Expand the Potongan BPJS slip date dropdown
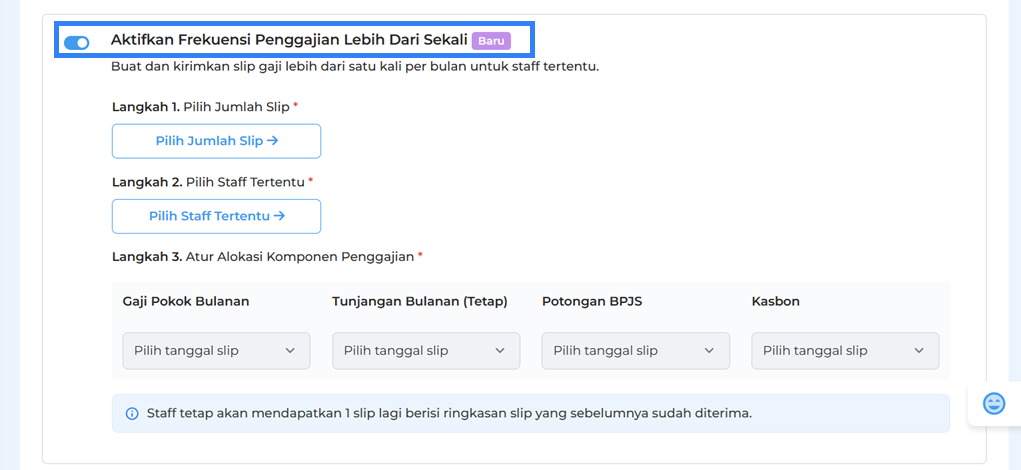 tap(635, 351)
